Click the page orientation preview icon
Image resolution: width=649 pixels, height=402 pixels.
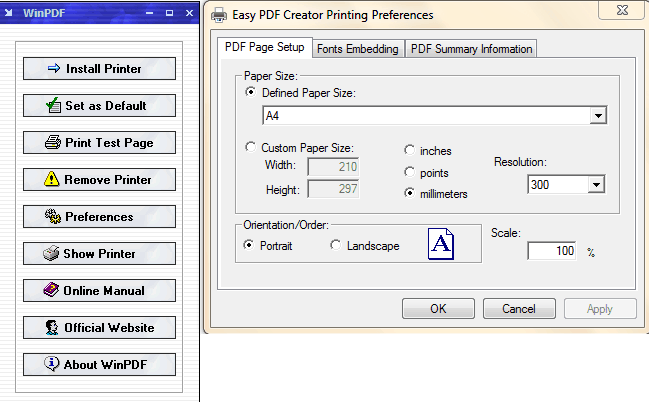pos(441,244)
